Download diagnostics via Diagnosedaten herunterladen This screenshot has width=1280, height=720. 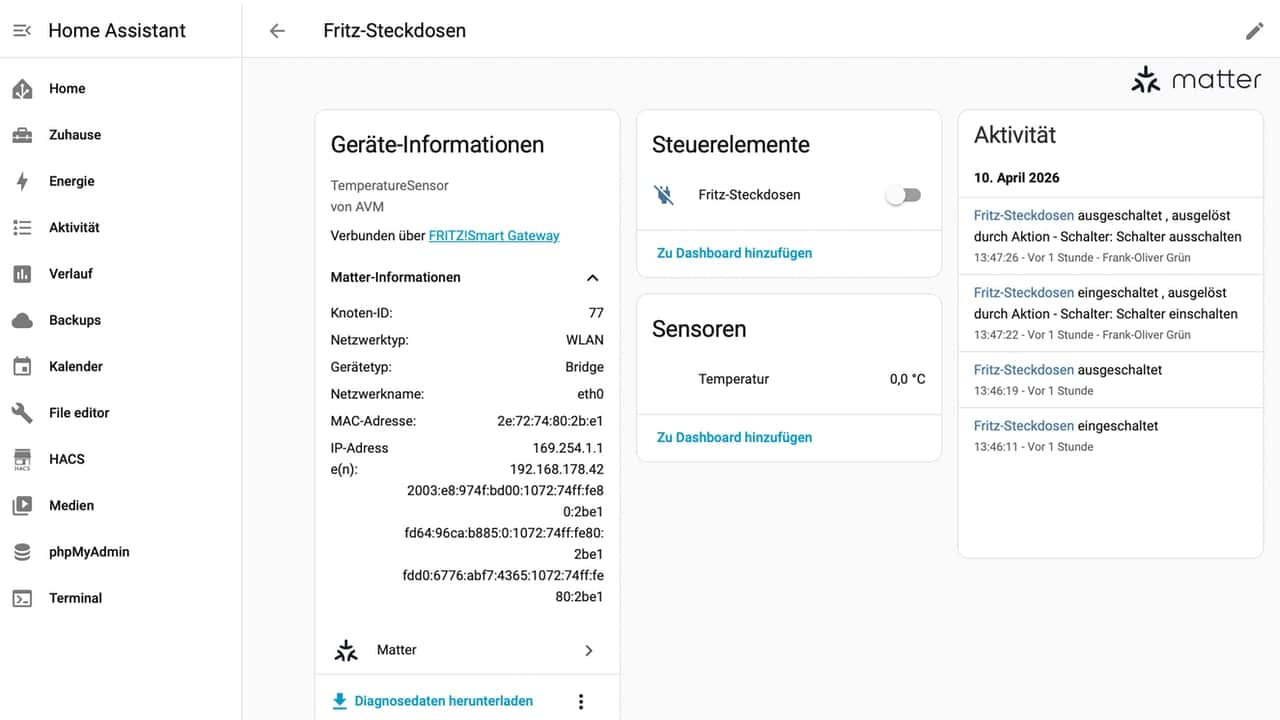point(443,701)
